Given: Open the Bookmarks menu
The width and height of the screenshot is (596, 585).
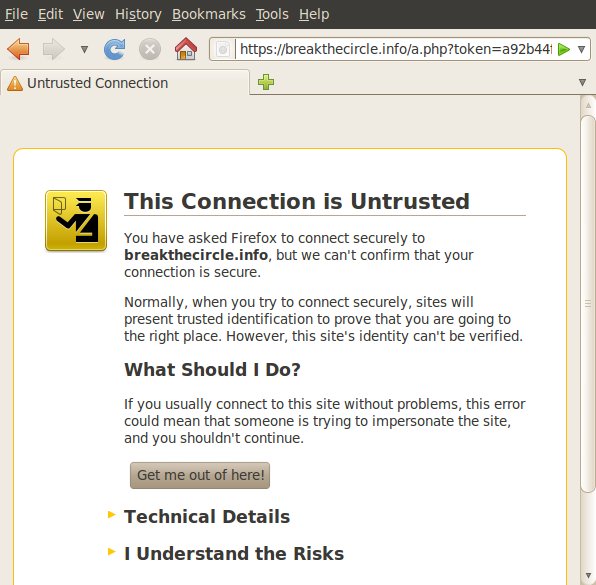Looking at the screenshot, I should 209,14.
